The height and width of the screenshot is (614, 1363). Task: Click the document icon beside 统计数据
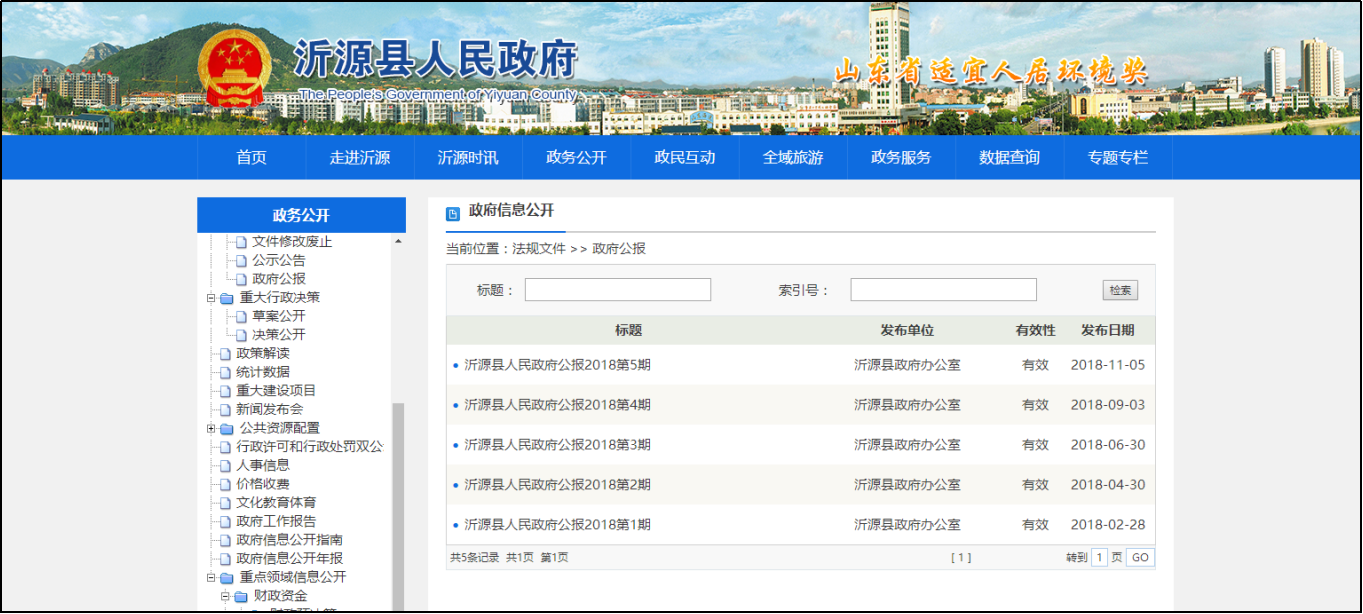(x=225, y=373)
